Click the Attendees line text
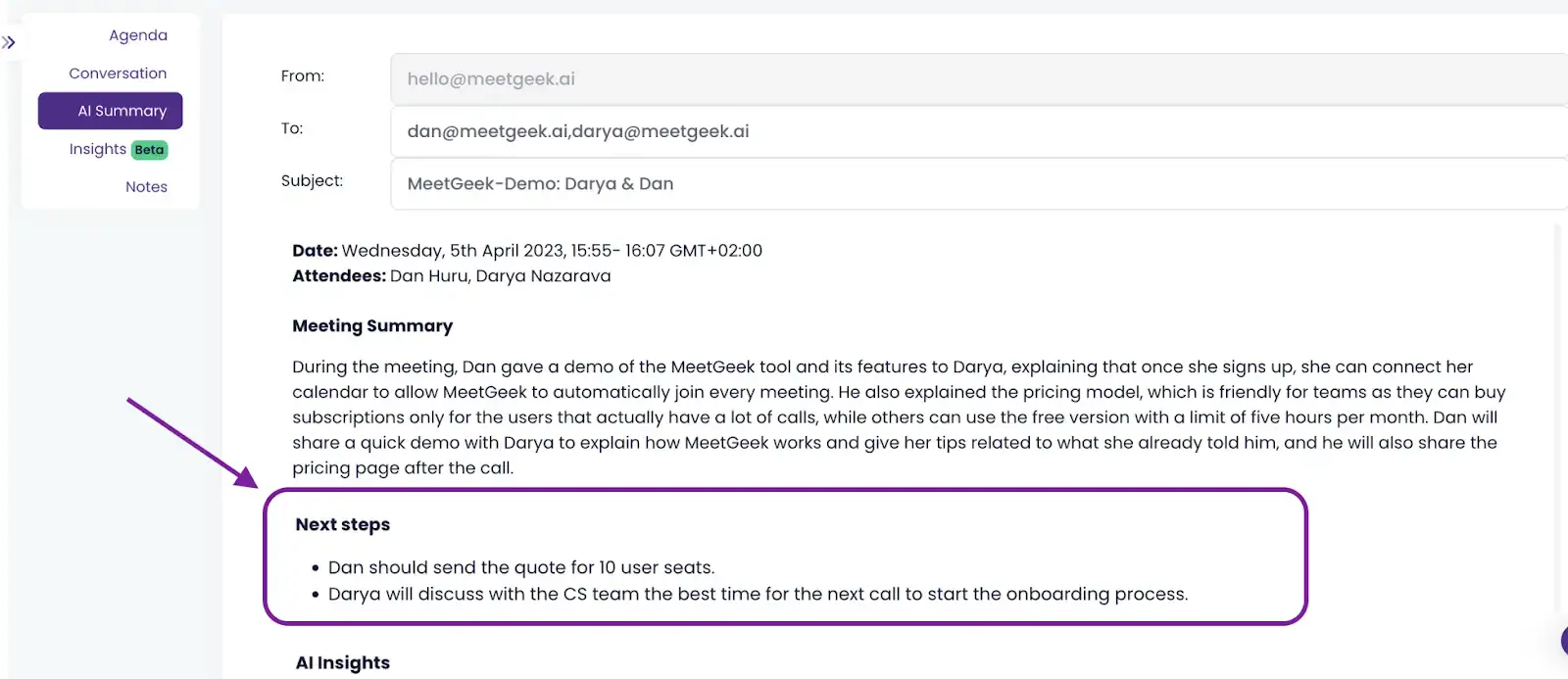The image size is (1568, 679). click(x=452, y=276)
